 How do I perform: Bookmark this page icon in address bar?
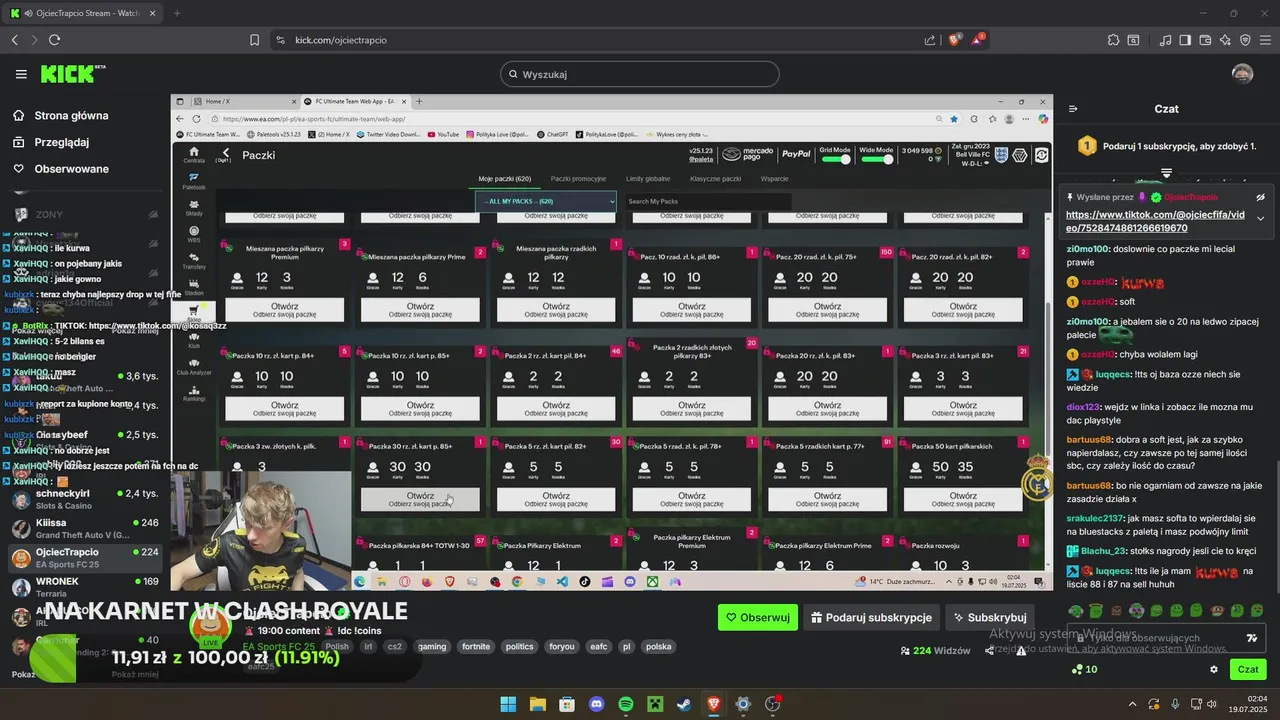click(255, 40)
